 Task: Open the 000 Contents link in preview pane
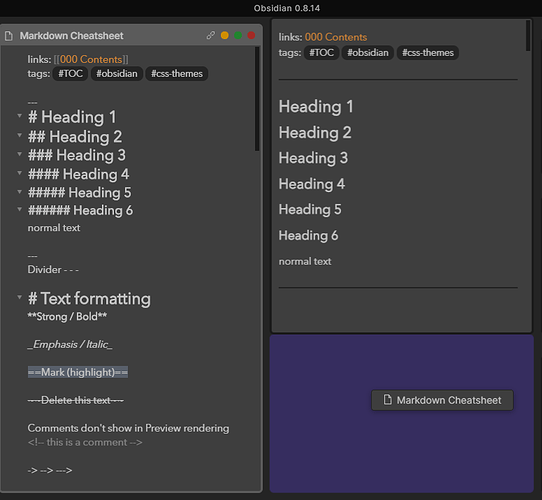pyautogui.click(x=336, y=37)
